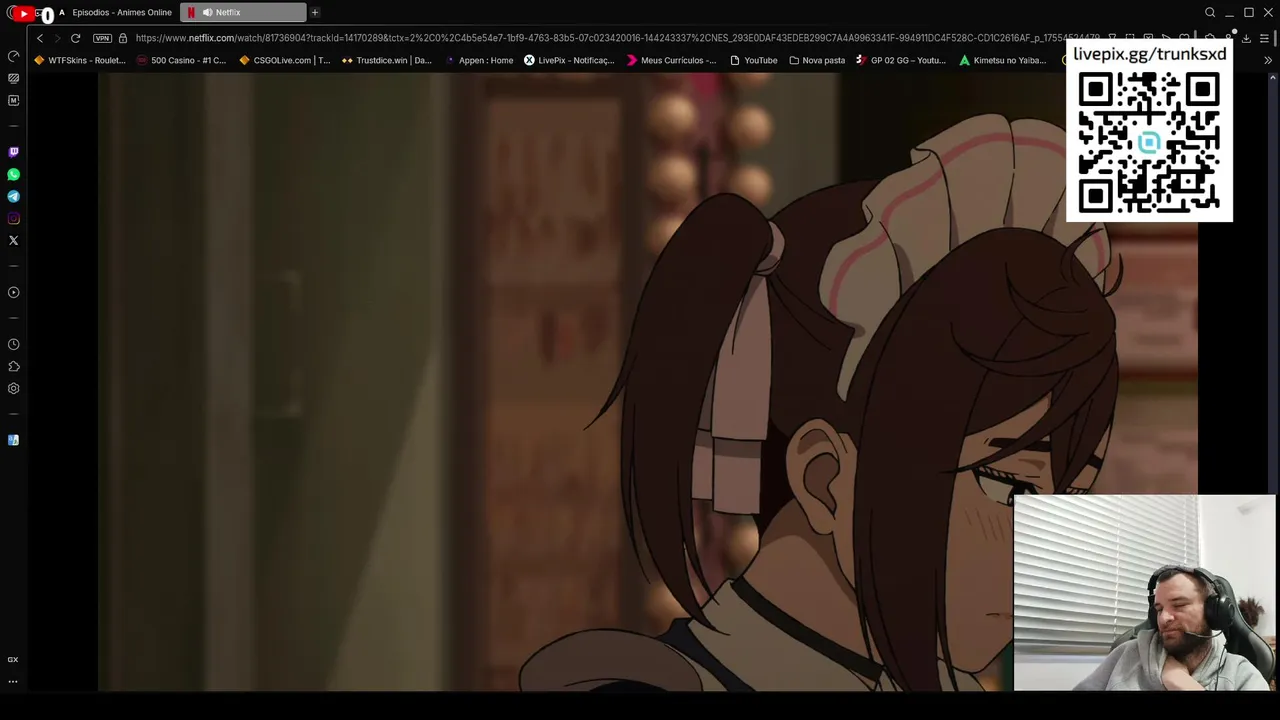Open the browser Easy Setup menu icon
1280x720 pixels.
[x=1265, y=38]
